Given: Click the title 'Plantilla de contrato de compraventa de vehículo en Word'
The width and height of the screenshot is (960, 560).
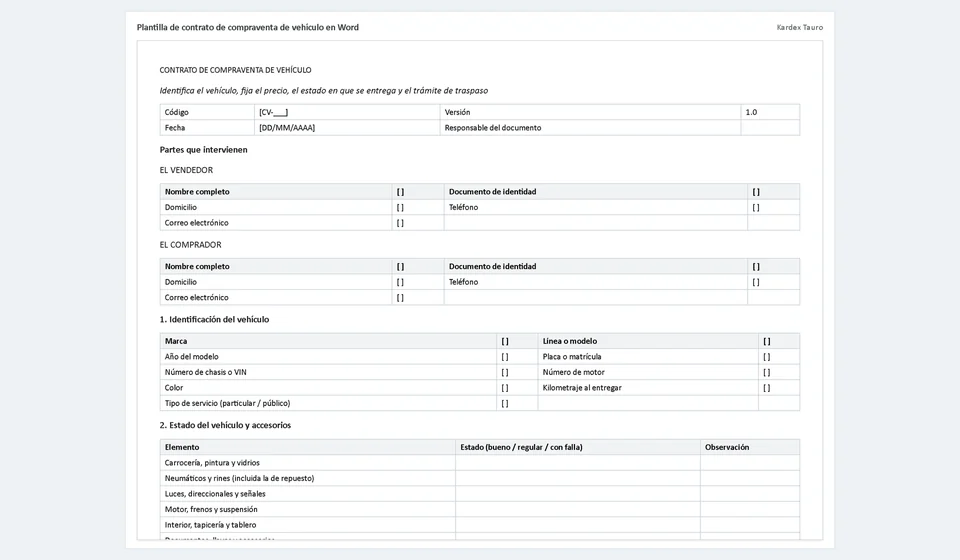Looking at the screenshot, I should (x=247, y=28).
